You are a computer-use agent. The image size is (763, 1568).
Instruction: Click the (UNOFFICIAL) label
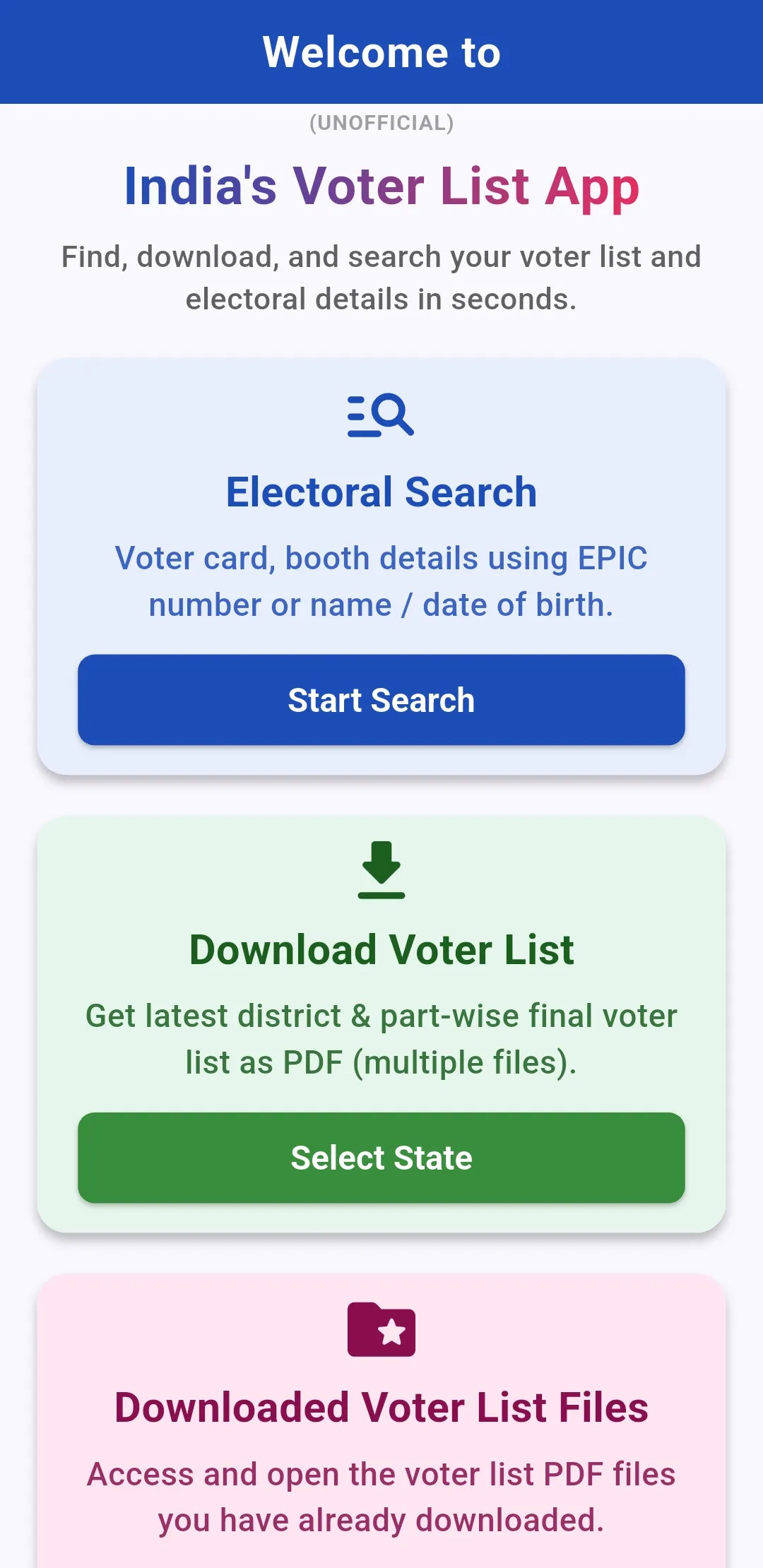[x=381, y=123]
